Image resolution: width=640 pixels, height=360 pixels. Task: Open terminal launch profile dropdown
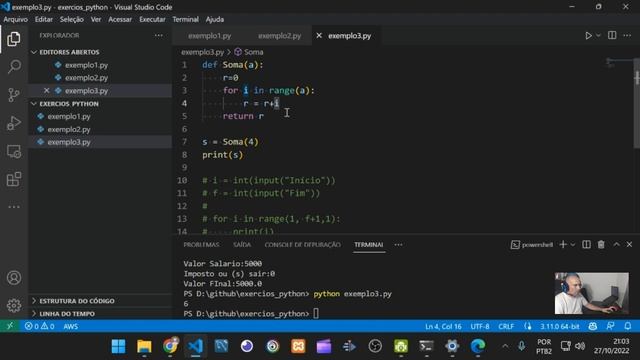(573, 244)
